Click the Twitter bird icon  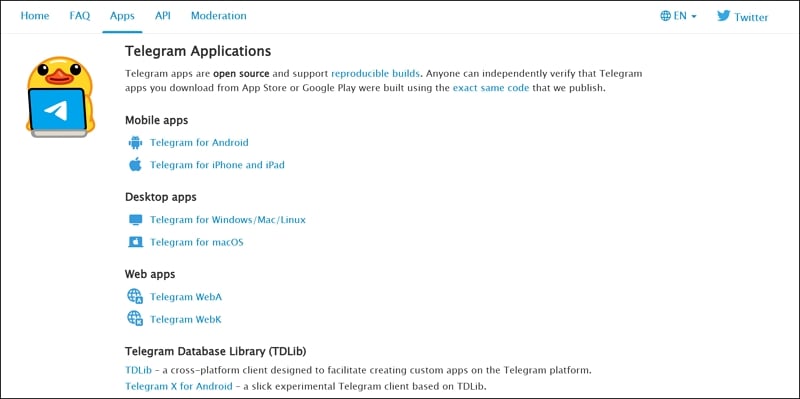point(723,15)
